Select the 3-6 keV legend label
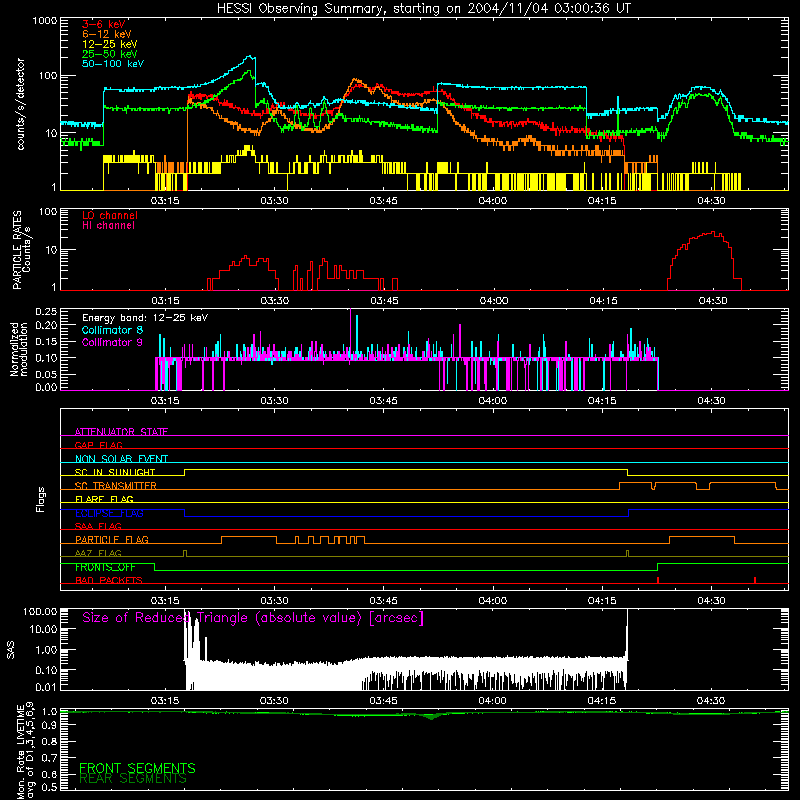 104,24
